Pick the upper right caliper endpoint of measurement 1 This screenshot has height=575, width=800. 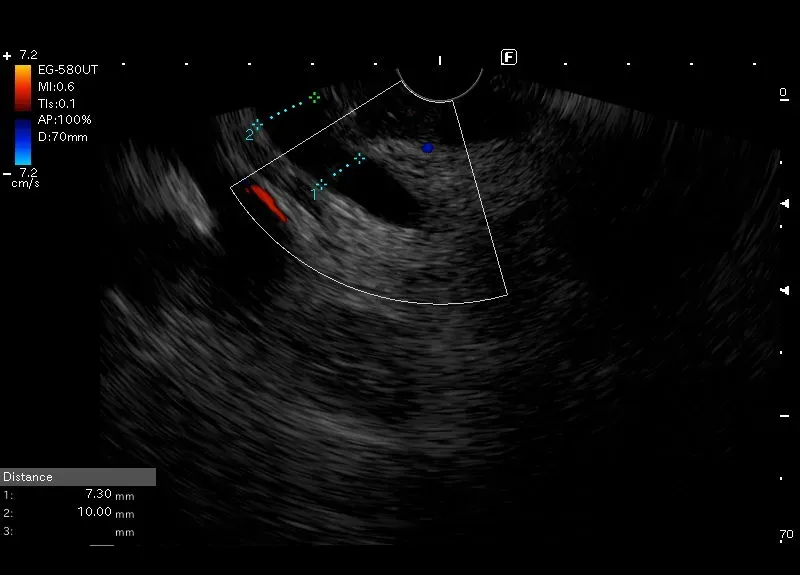[359, 157]
